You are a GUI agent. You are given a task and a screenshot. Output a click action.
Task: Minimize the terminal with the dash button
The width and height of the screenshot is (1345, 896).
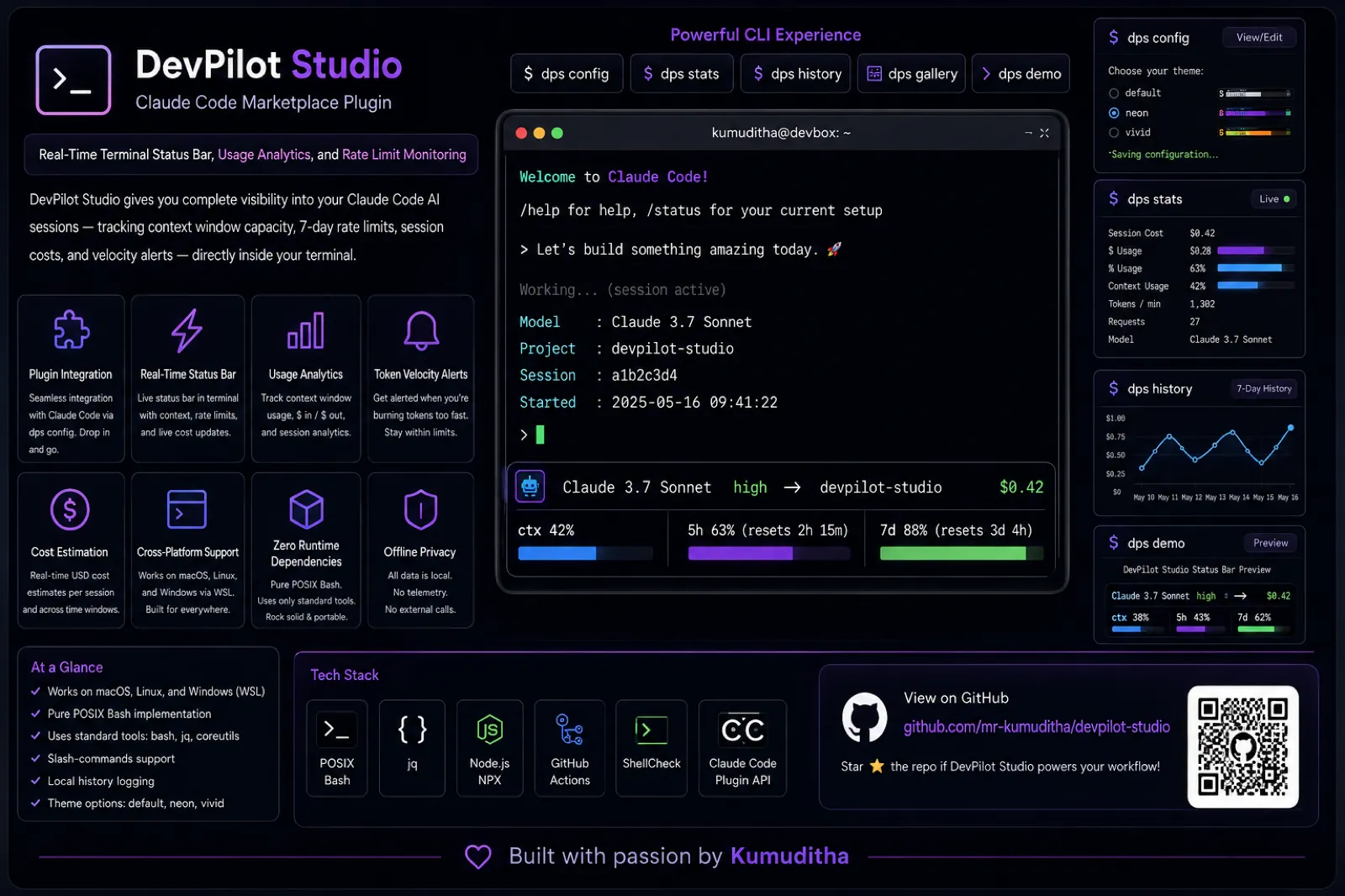pyautogui.click(x=1028, y=133)
